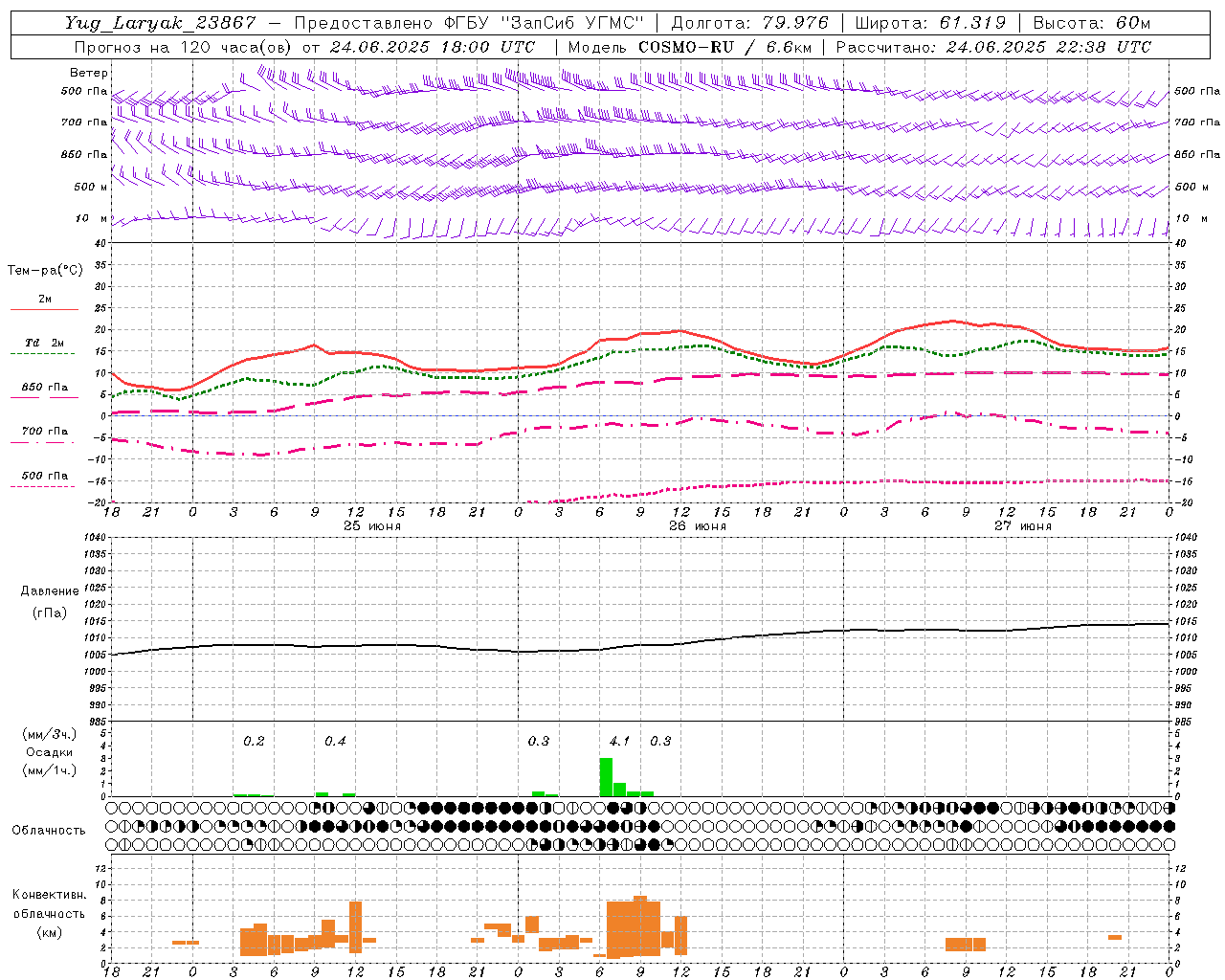Click the Осадки precipitation label
Screen dimensions: 1225x980
click(49, 752)
